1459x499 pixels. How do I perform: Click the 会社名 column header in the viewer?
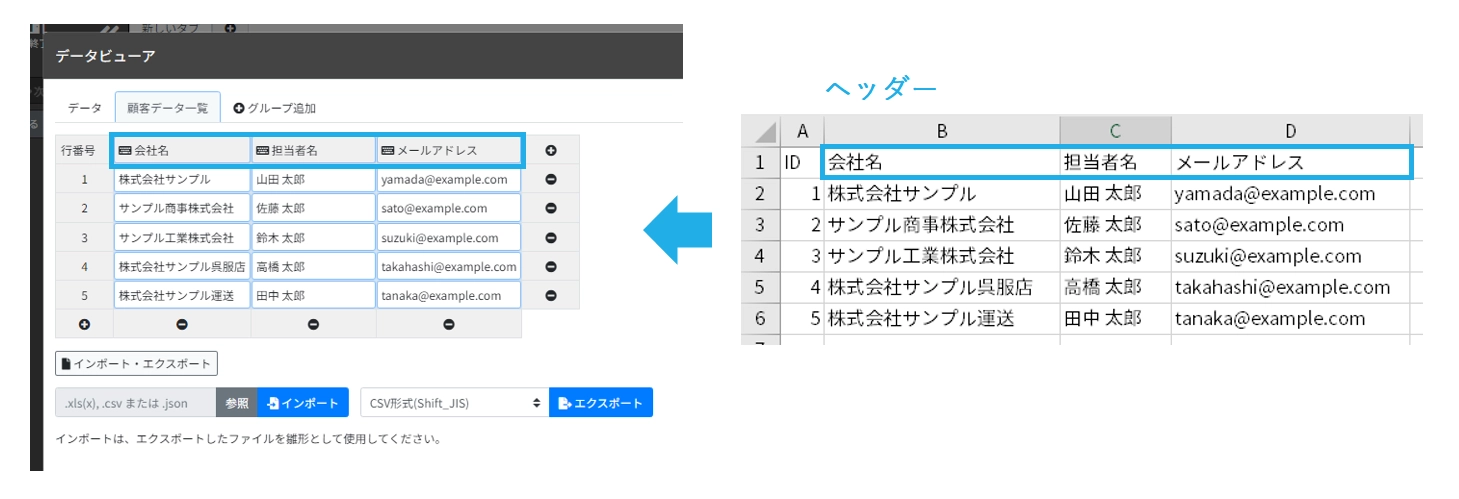pyautogui.click(x=182, y=151)
